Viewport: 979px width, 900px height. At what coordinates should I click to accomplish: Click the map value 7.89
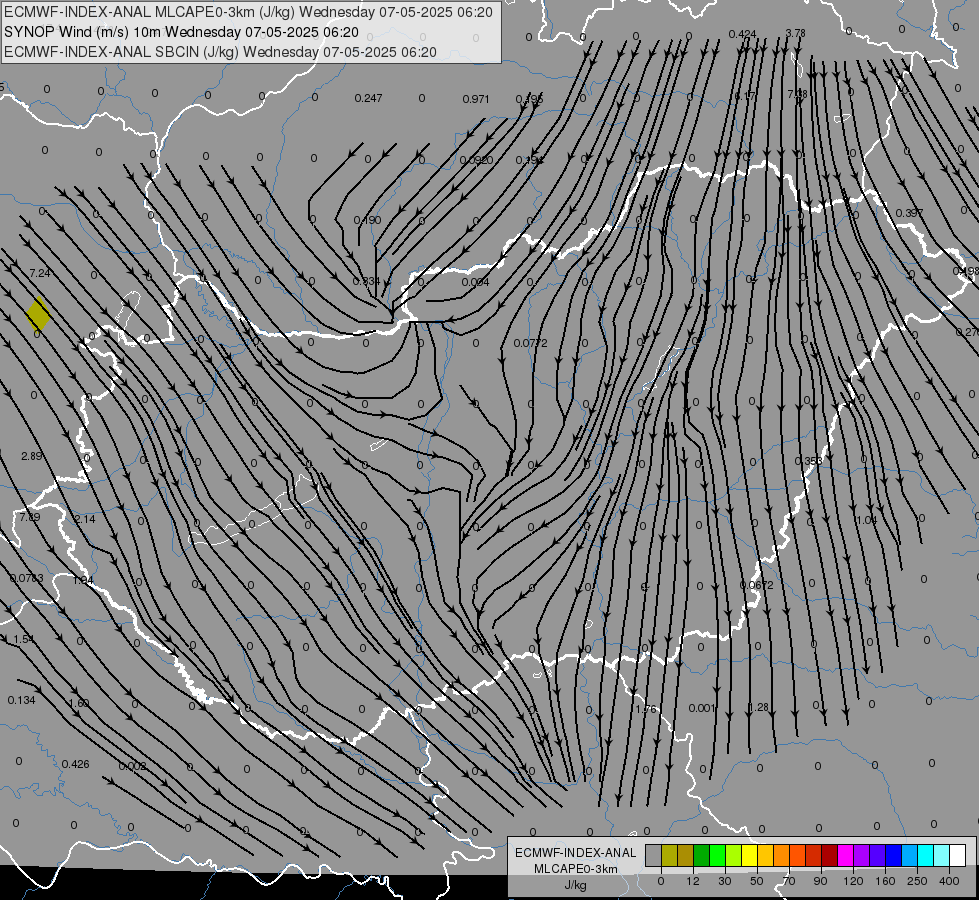point(29,517)
